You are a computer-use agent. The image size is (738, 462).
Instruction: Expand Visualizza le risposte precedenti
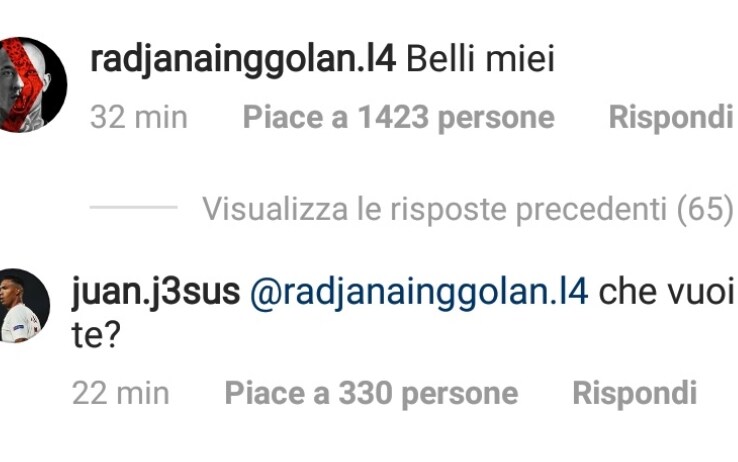[467, 208]
